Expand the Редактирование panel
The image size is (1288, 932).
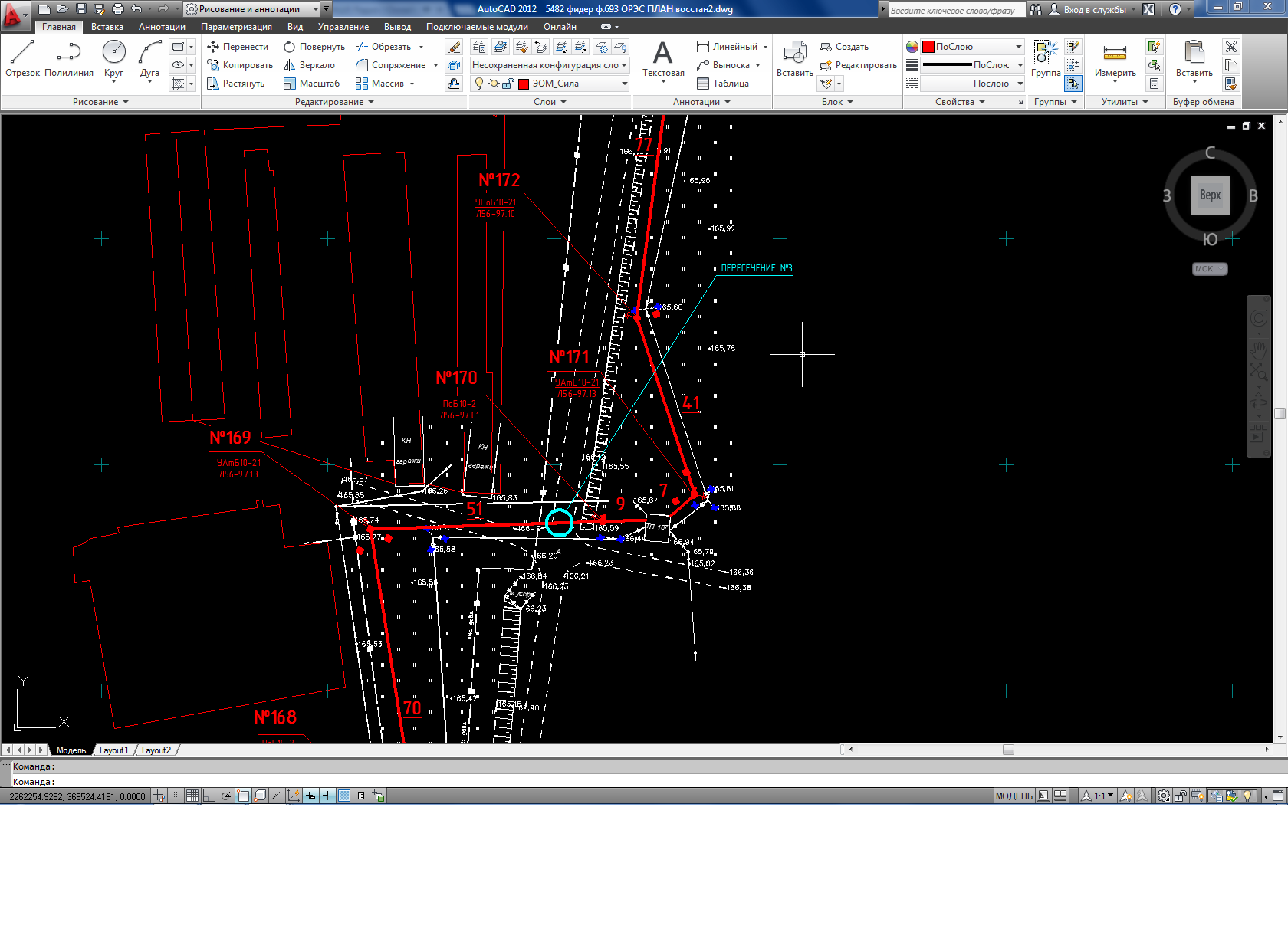click(x=334, y=102)
